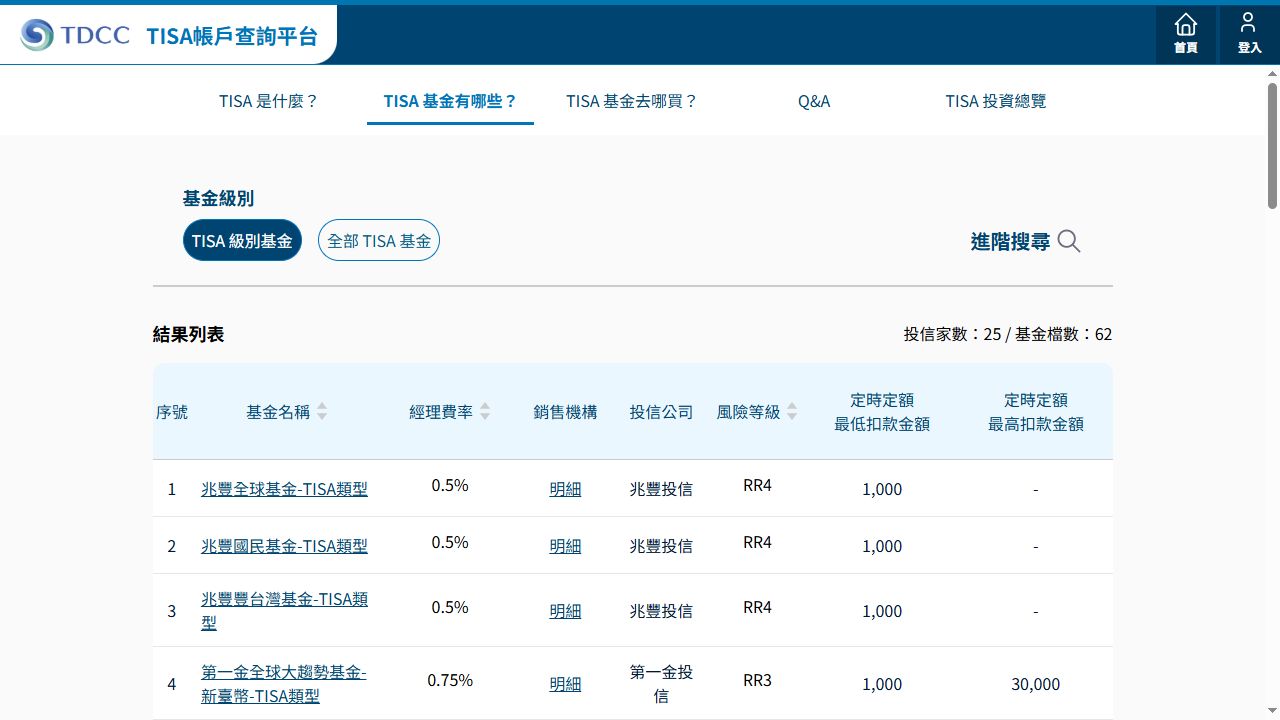Viewport: 1280px width, 720px height.
Task: Click the 投信公司 column header
Action: 661,412
